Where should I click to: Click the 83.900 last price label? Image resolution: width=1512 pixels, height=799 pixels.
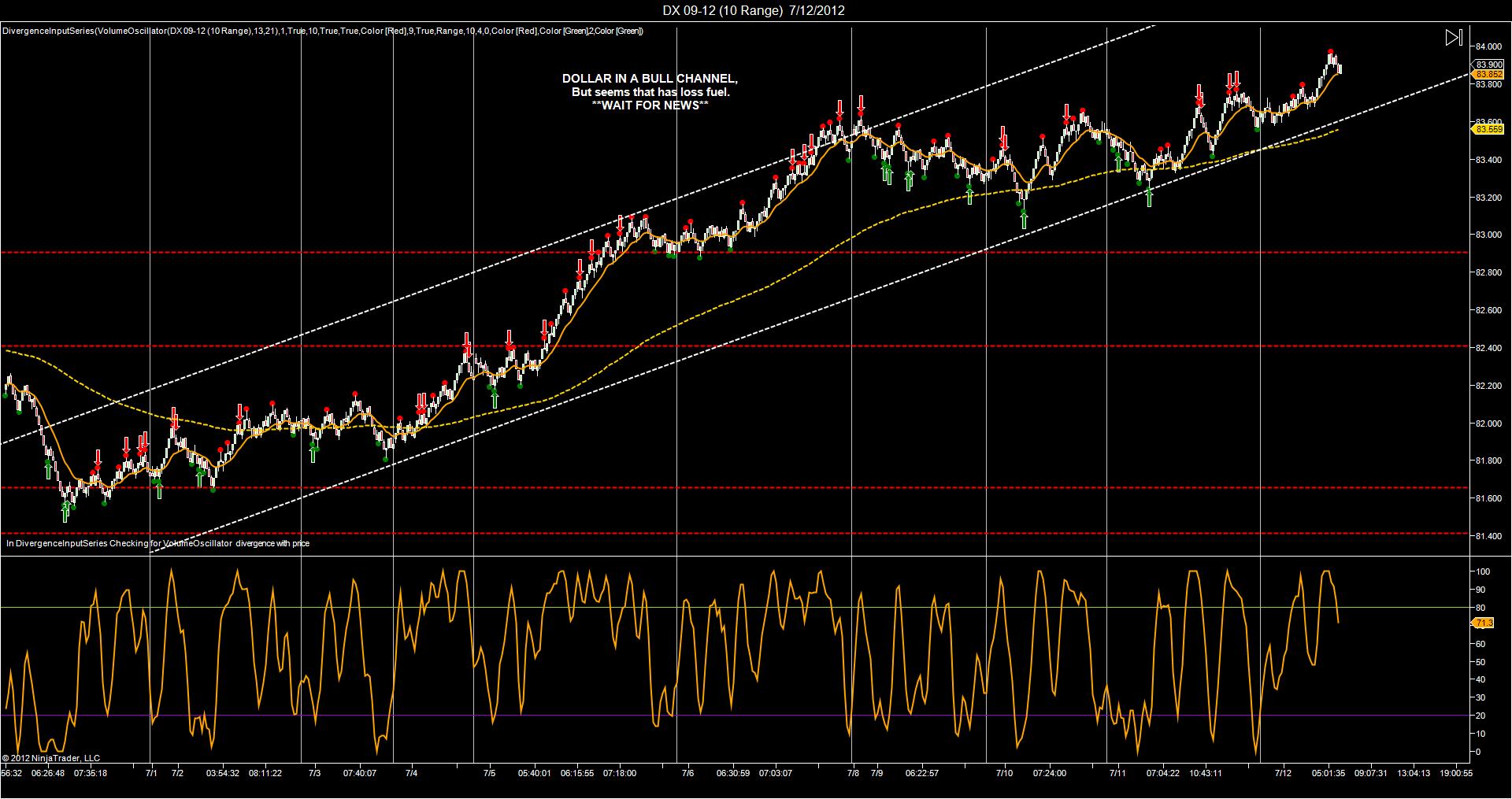tap(1488, 65)
